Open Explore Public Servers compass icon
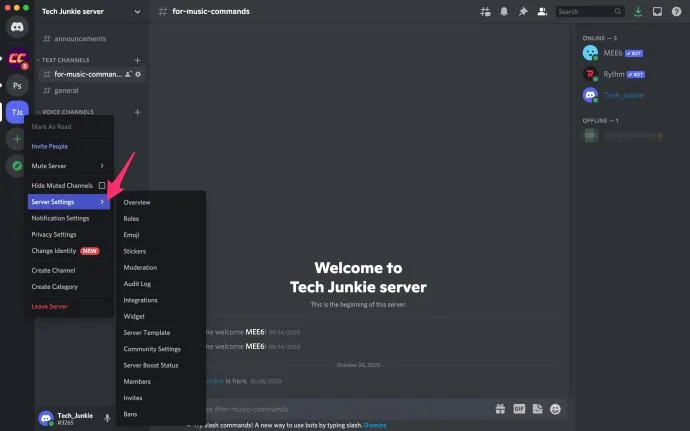The width and height of the screenshot is (690, 431). 17,166
